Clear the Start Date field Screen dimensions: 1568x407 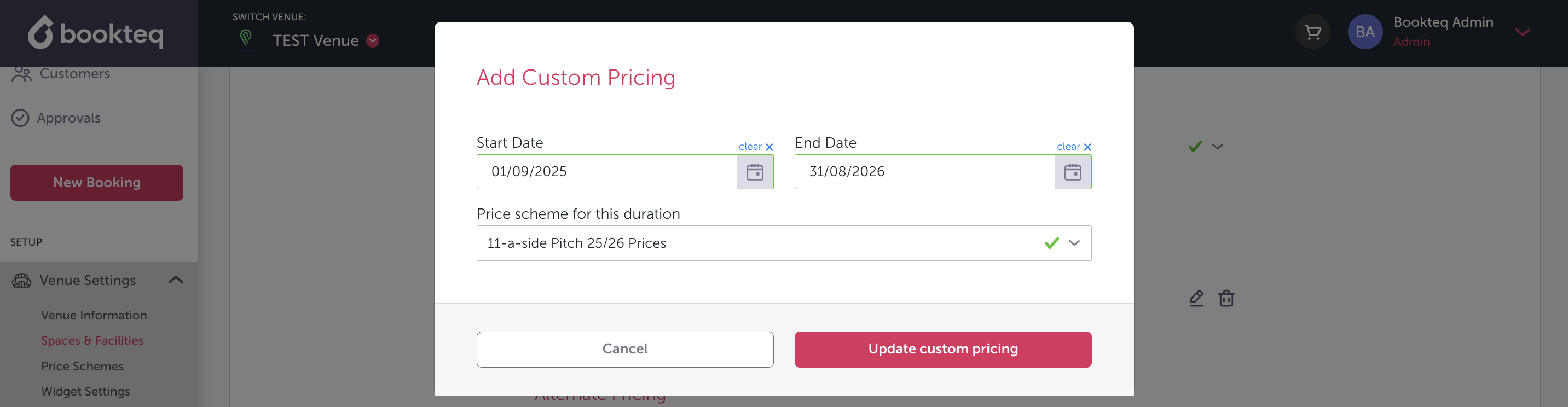[x=755, y=147]
